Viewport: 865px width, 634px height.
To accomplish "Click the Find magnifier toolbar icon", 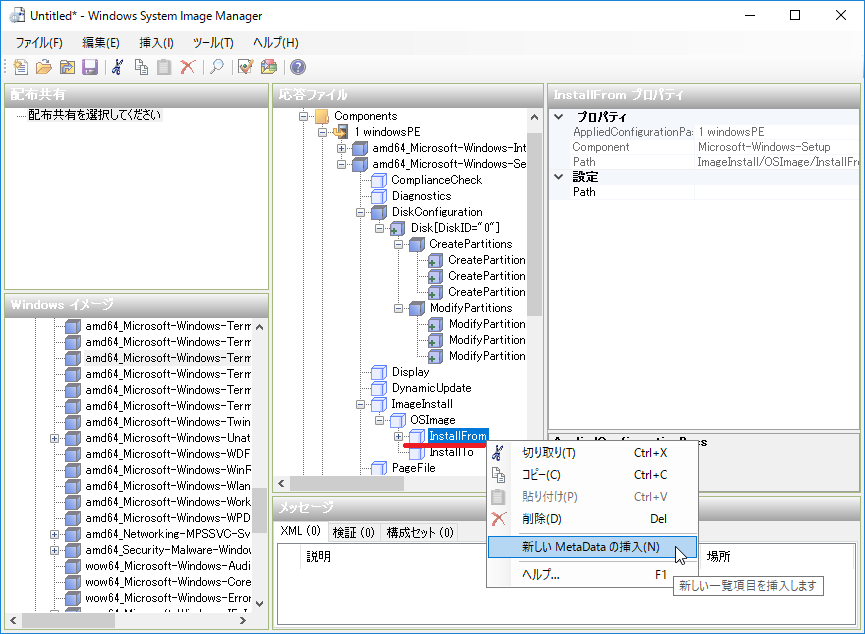I will (x=217, y=67).
